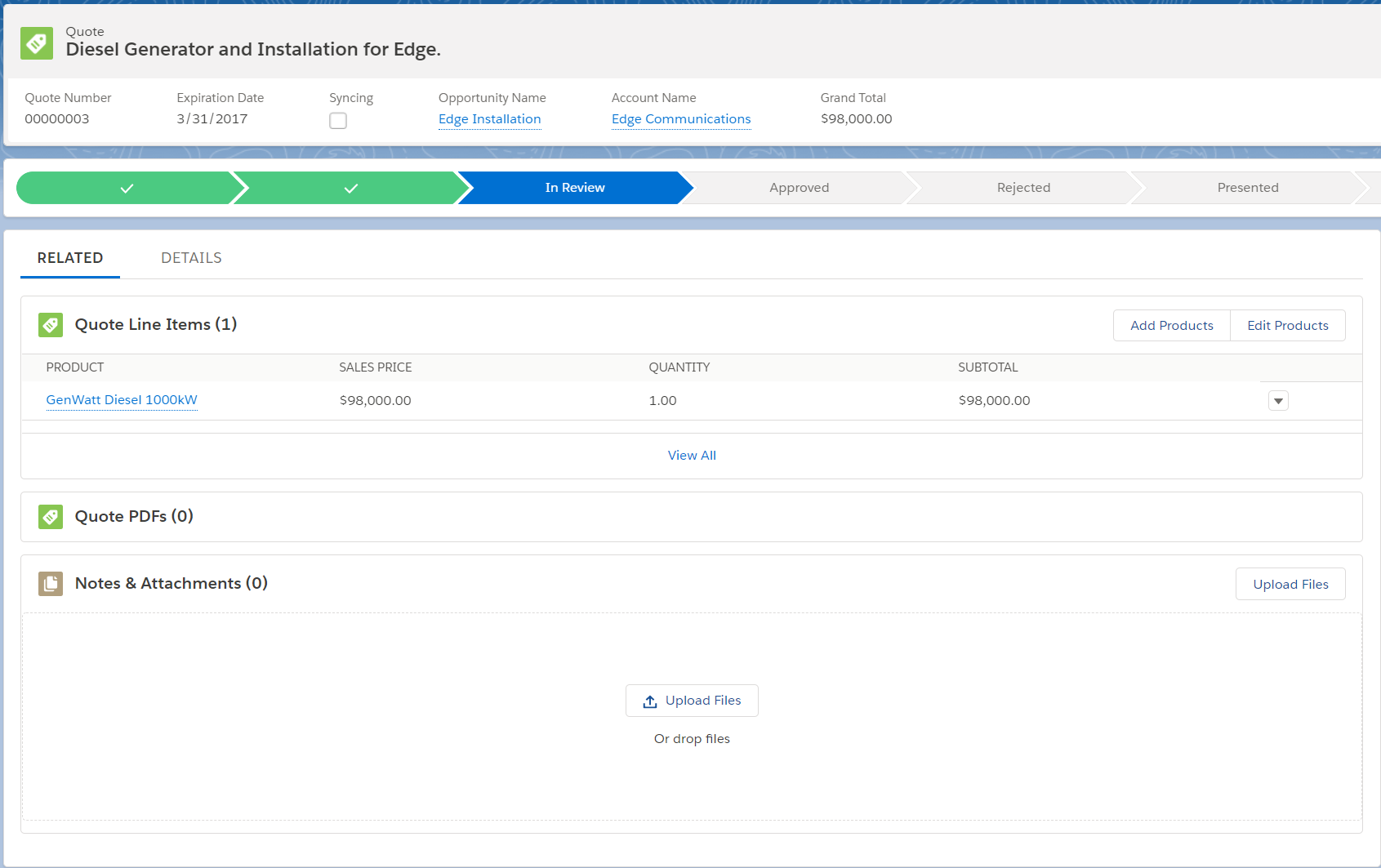Image resolution: width=1381 pixels, height=868 pixels.
Task: Click the first completed checkmark stage
Action: click(127, 188)
